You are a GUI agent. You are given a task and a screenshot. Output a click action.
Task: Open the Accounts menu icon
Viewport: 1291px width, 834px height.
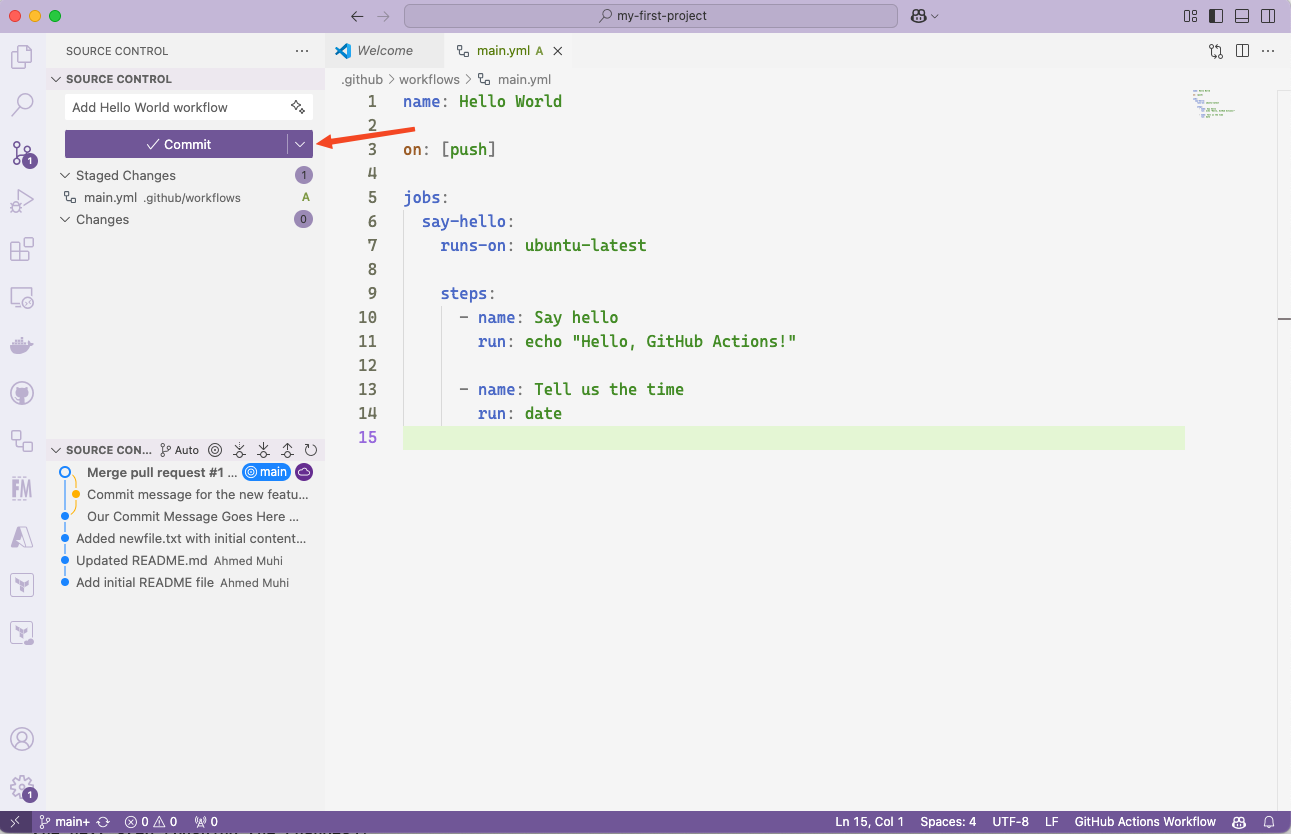coord(22,739)
